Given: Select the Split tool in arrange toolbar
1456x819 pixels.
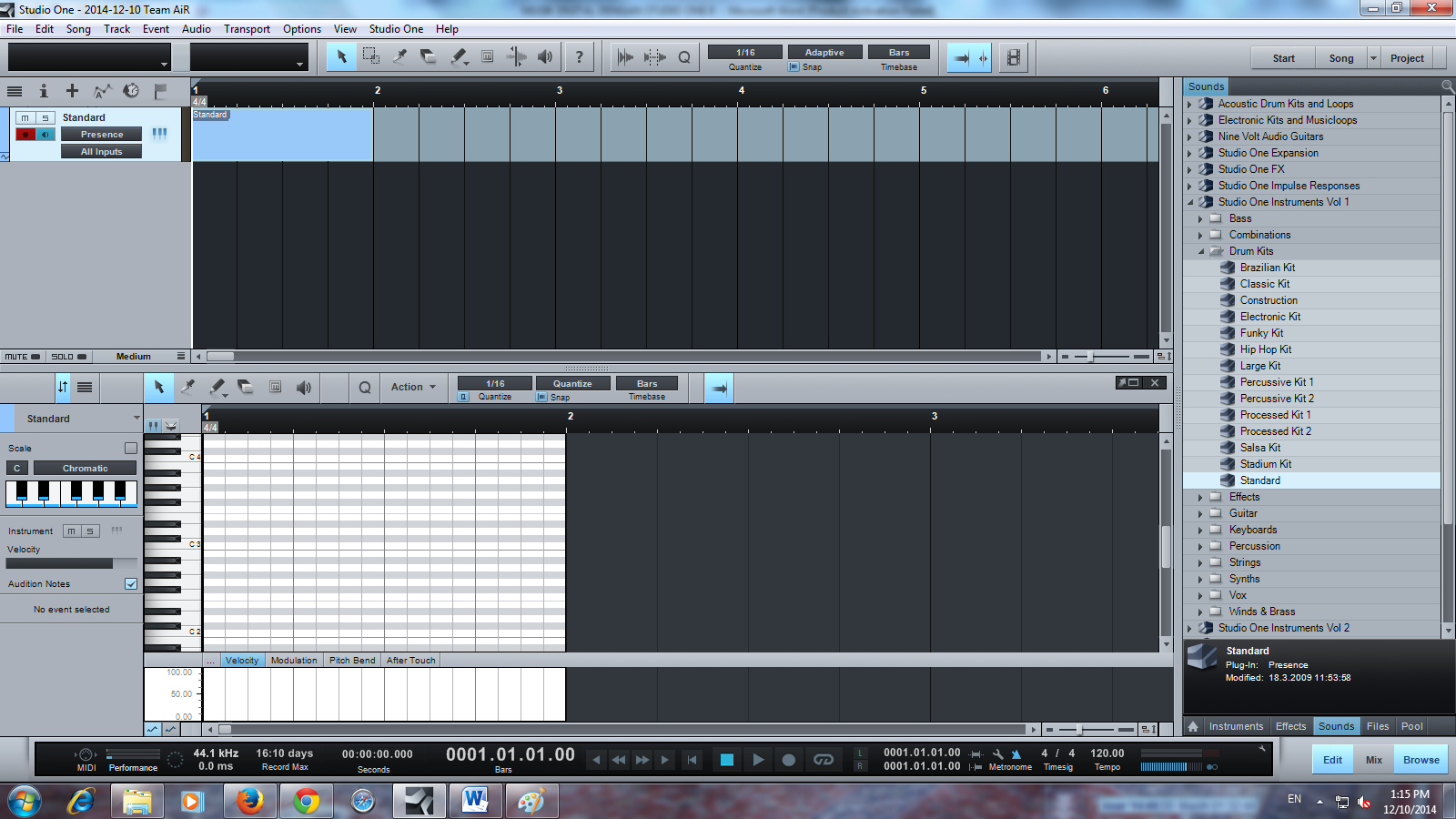Looking at the screenshot, I should tap(399, 56).
